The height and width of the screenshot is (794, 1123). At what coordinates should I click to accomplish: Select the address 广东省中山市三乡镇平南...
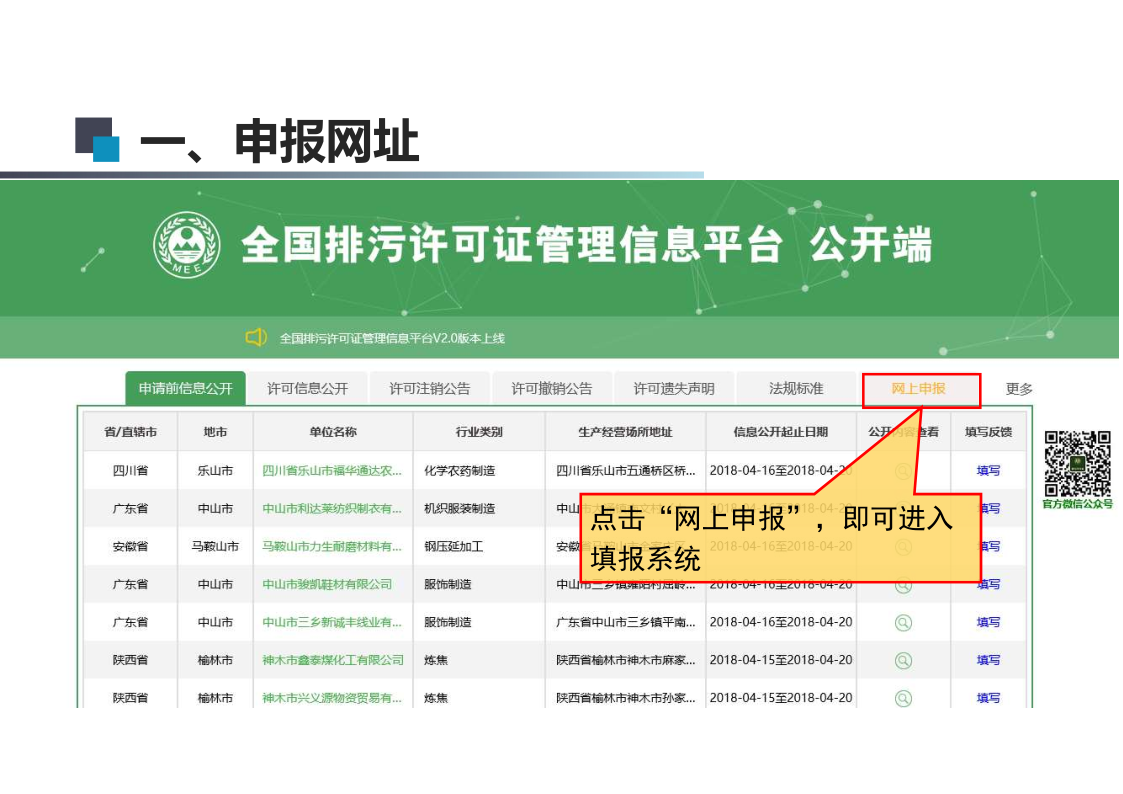(x=626, y=623)
